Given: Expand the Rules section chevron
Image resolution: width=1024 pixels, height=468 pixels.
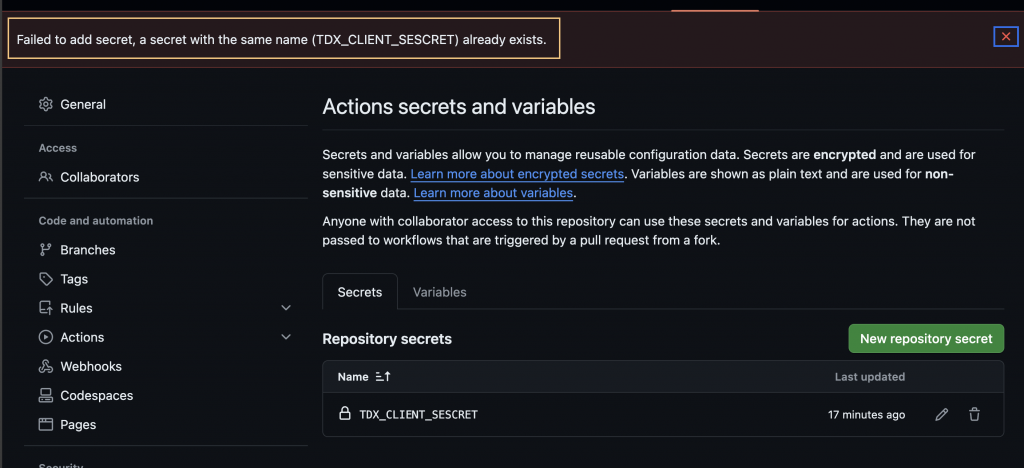Looking at the screenshot, I should coord(286,308).
